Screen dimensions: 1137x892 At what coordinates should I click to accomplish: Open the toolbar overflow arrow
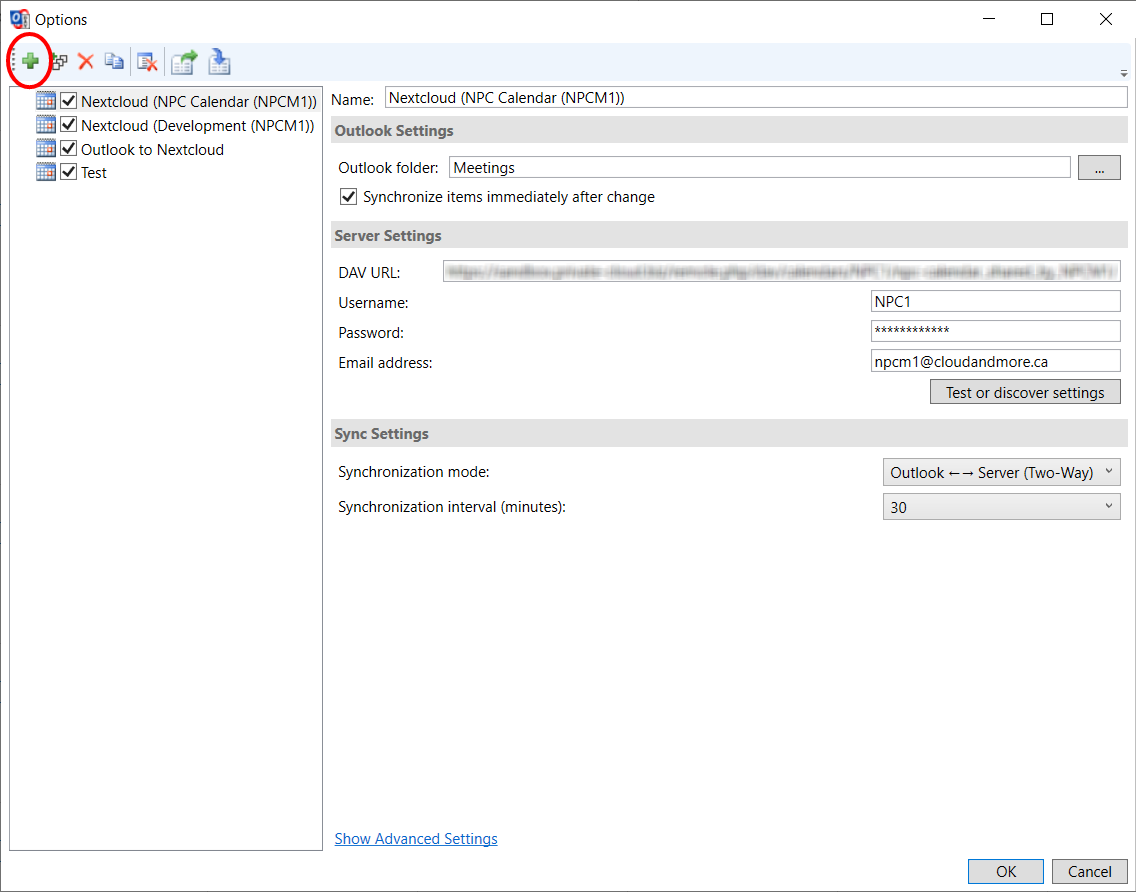1123,73
